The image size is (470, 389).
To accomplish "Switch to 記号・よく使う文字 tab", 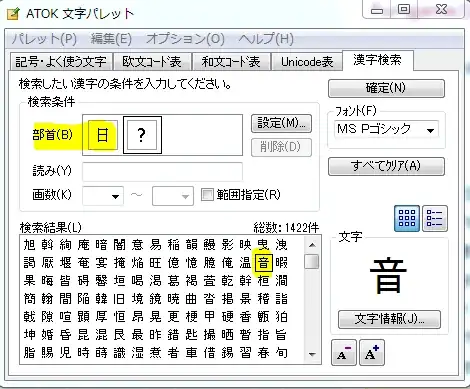I will click(61, 62).
